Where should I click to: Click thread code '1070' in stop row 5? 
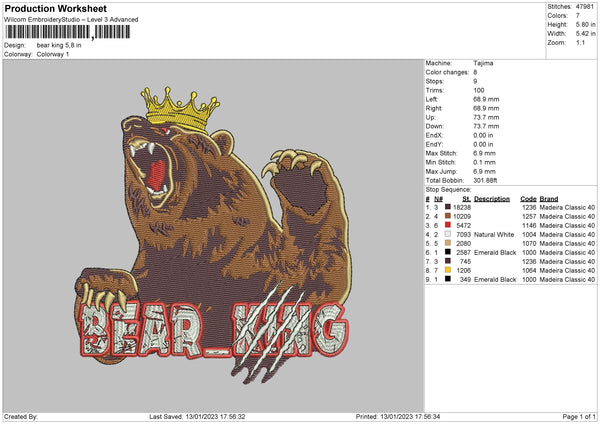click(x=529, y=243)
